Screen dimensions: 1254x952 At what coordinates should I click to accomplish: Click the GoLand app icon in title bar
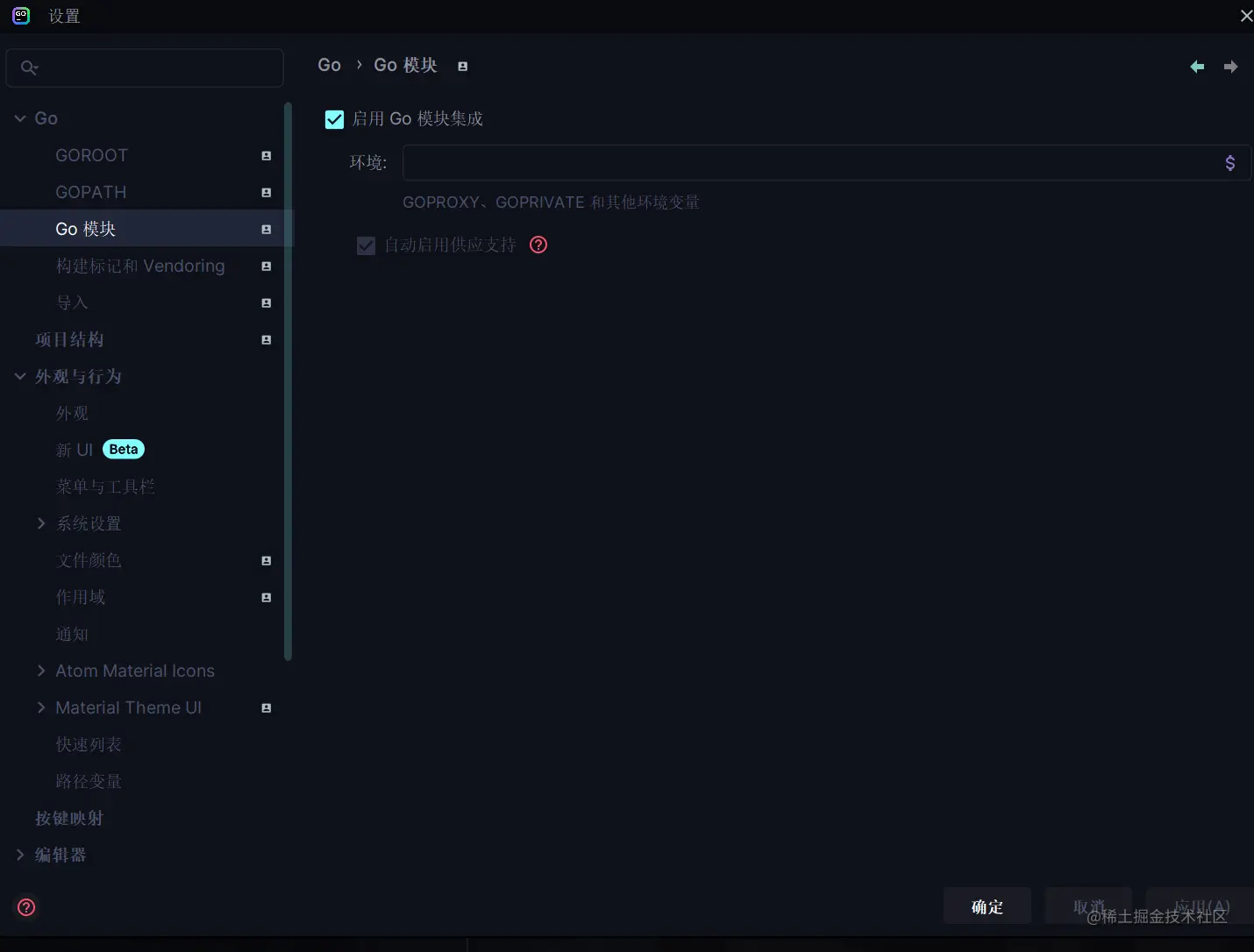21,15
